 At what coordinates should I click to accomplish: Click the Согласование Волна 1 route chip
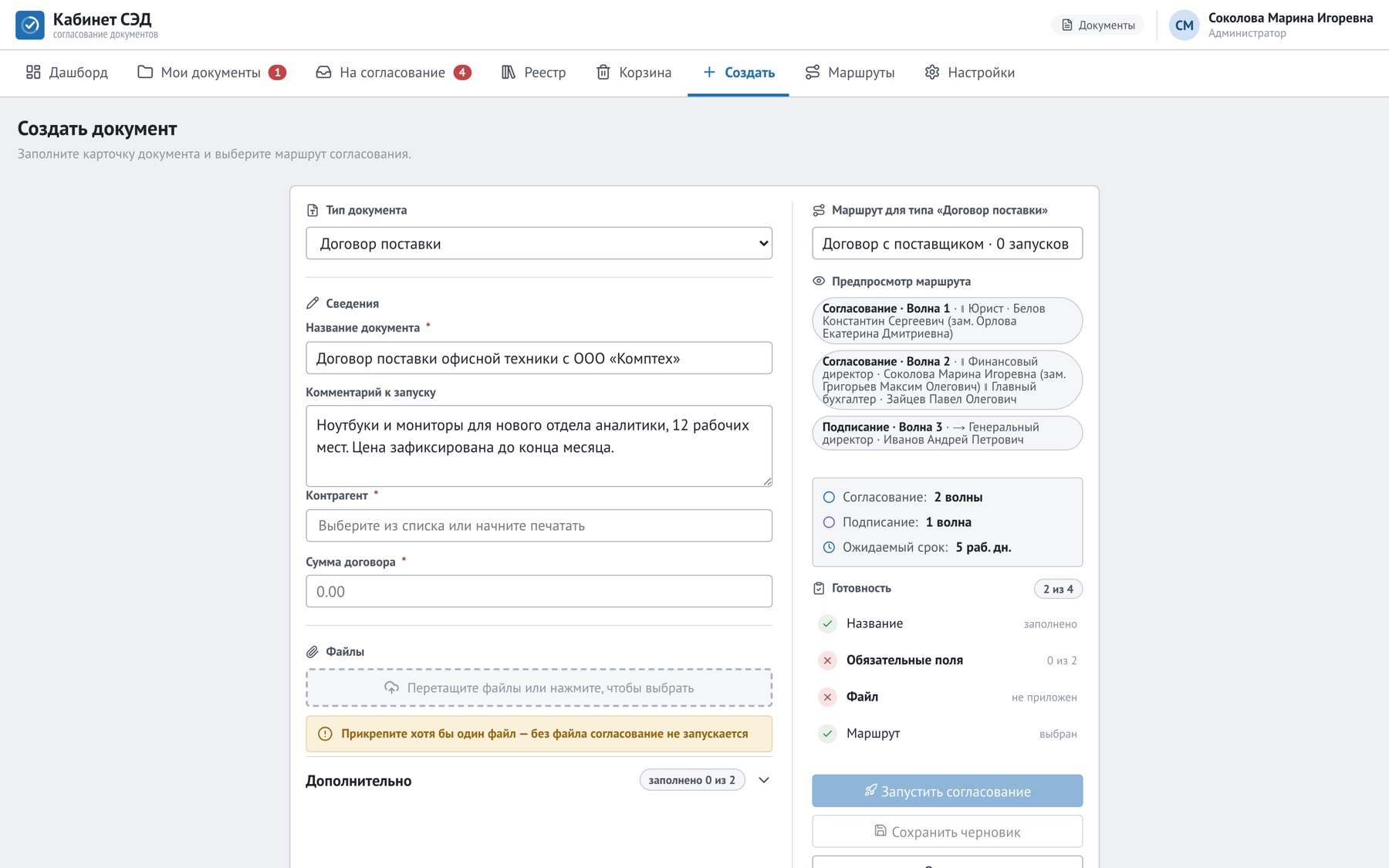(x=947, y=321)
